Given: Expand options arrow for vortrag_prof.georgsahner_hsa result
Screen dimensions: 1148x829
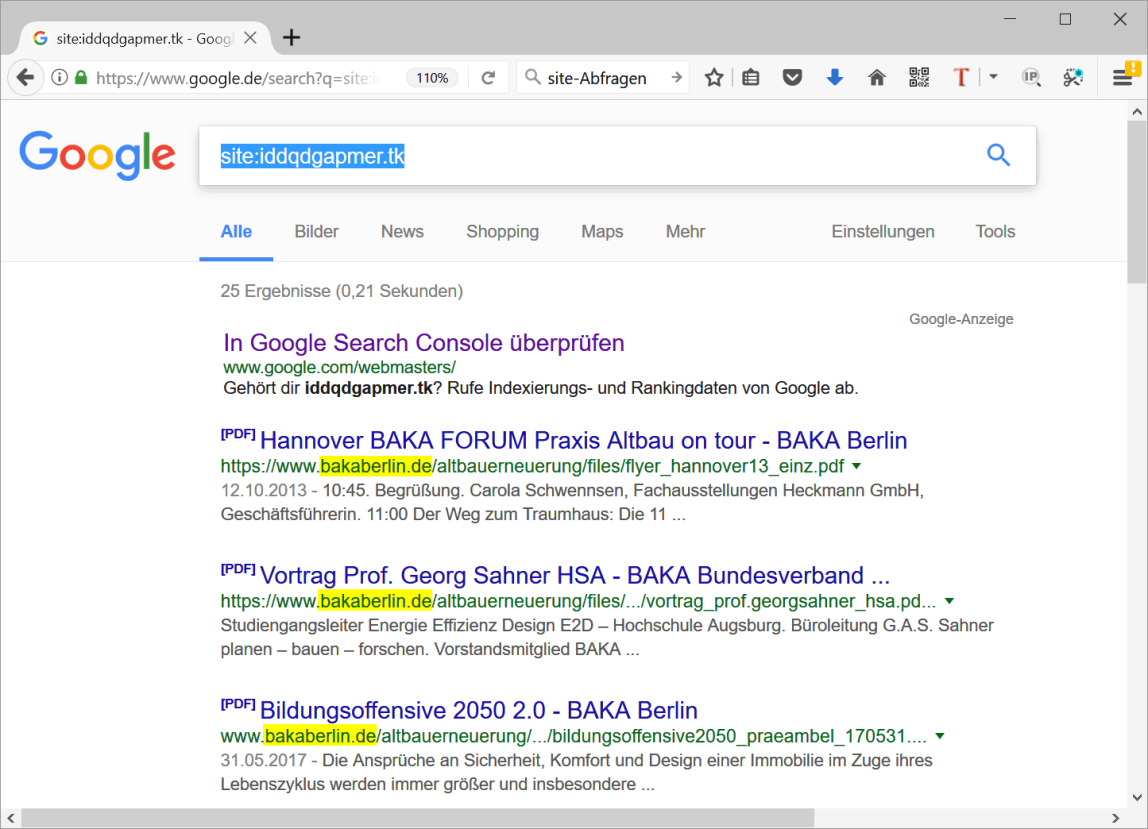Looking at the screenshot, I should [x=950, y=601].
